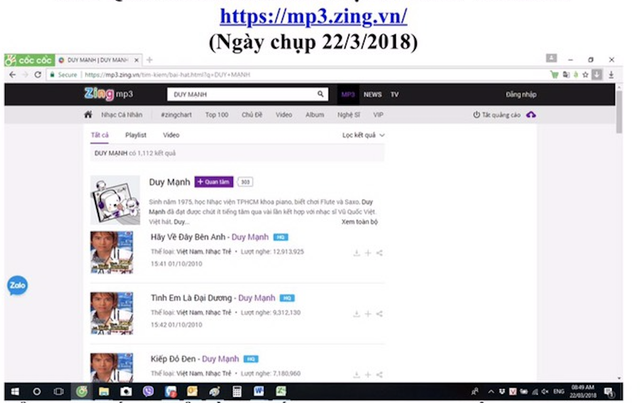This screenshot has height=403, width=640.
Task: Share the song Hãy Về Đây Bên Anh
Action: [379, 253]
